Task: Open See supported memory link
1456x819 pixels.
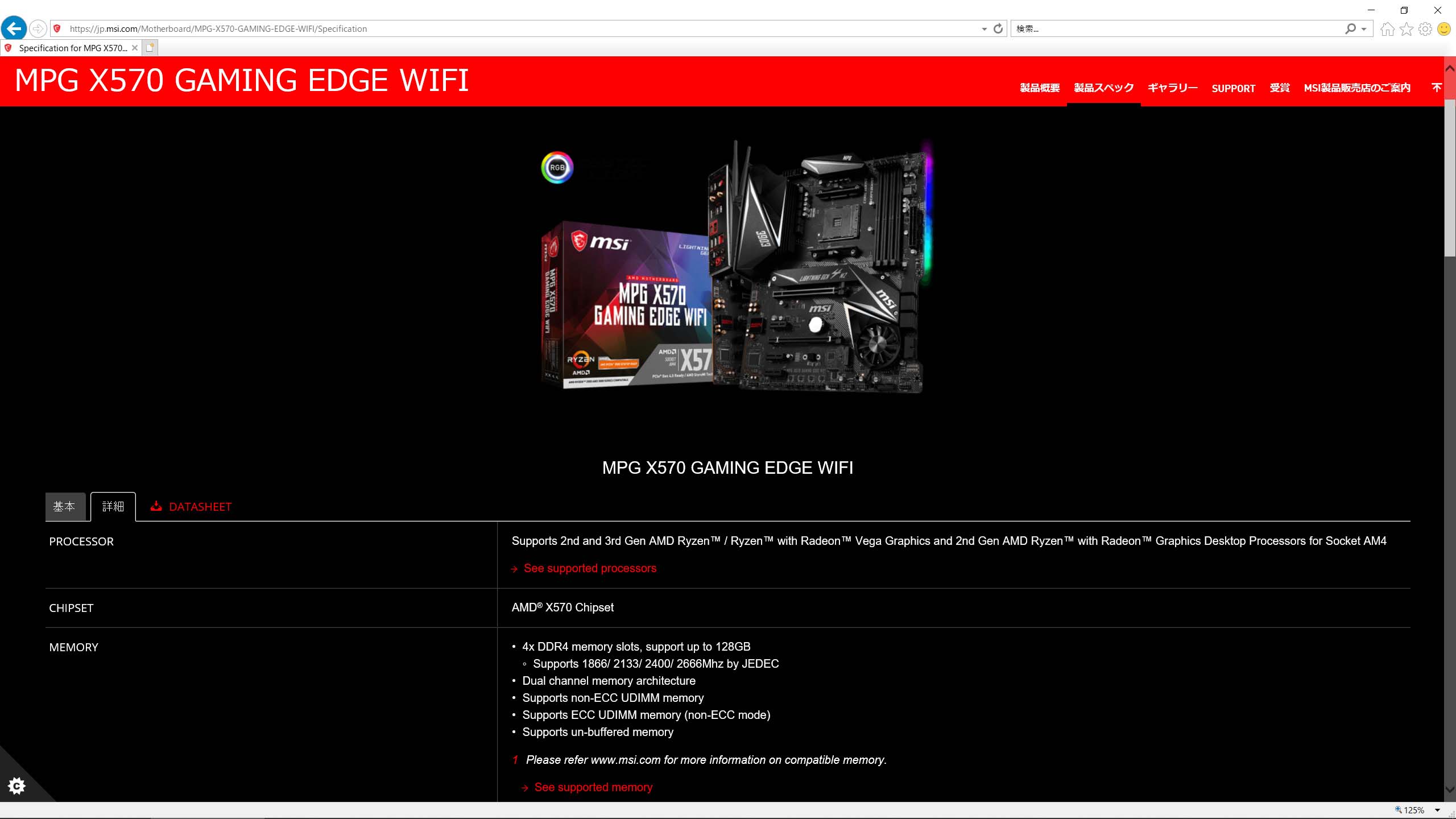Action: point(593,787)
